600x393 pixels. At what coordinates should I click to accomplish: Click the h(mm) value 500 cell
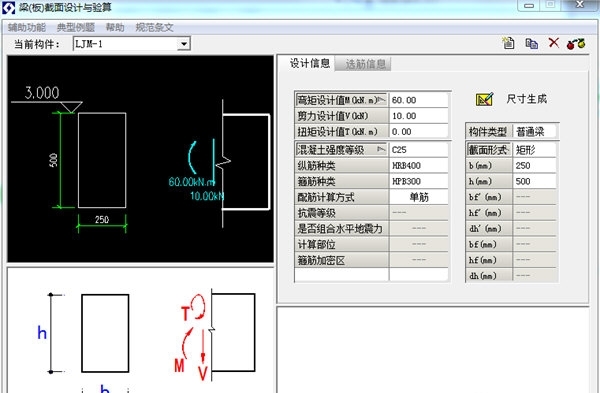[534, 181]
